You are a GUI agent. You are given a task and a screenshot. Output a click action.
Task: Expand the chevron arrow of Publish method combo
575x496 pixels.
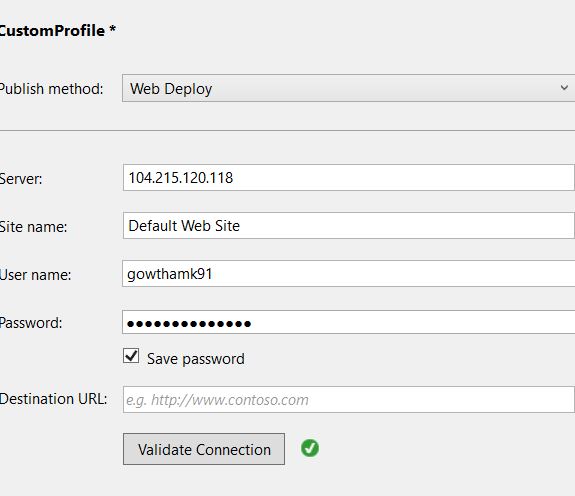(x=564, y=88)
